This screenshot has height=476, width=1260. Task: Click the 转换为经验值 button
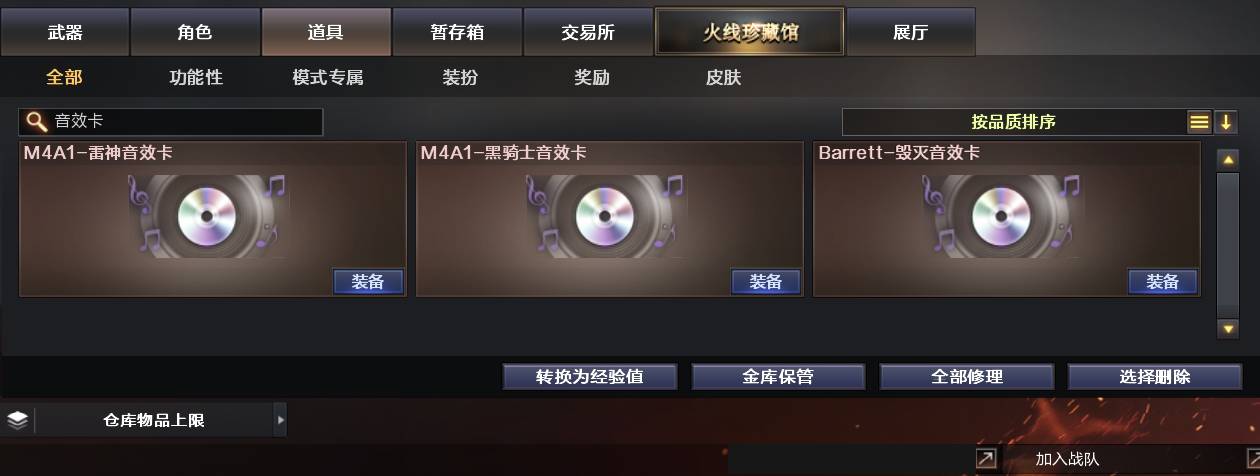(590, 377)
